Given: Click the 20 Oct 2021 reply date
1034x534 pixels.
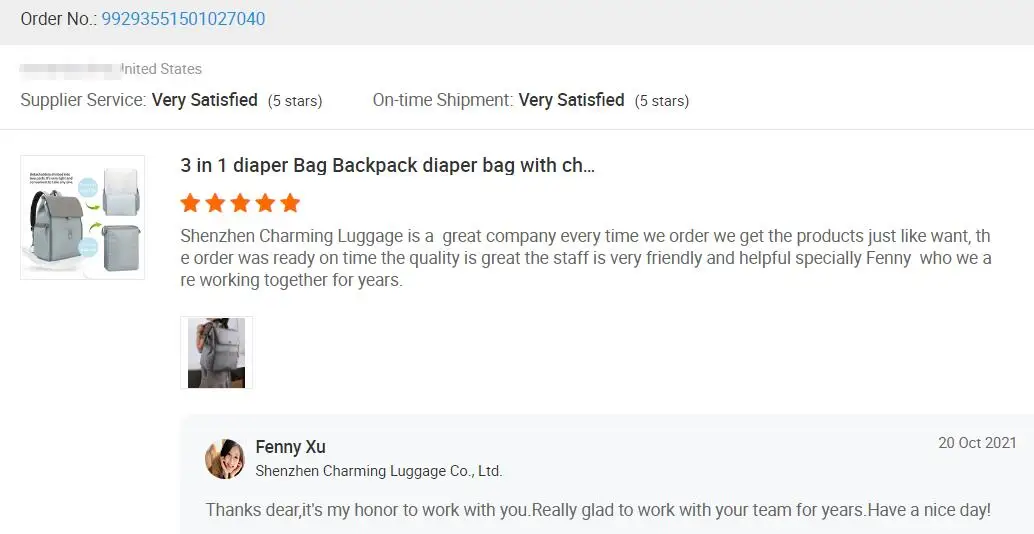Looking at the screenshot, I should (977, 443).
